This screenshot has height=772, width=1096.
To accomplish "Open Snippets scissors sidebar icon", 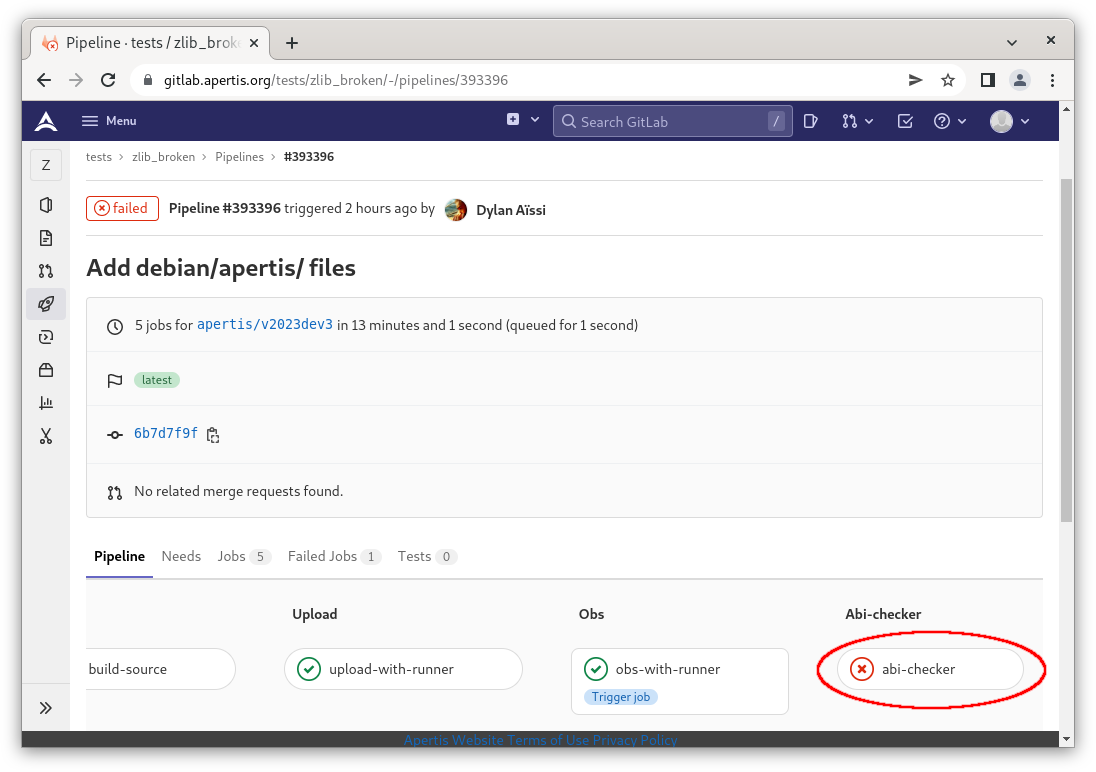I will [x=46, y=436].
